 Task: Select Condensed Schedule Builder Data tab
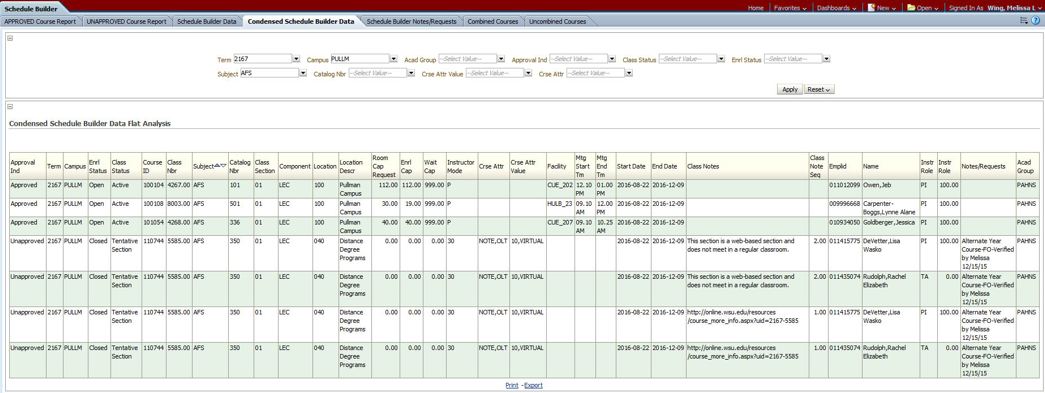click(x=301, y=21)
